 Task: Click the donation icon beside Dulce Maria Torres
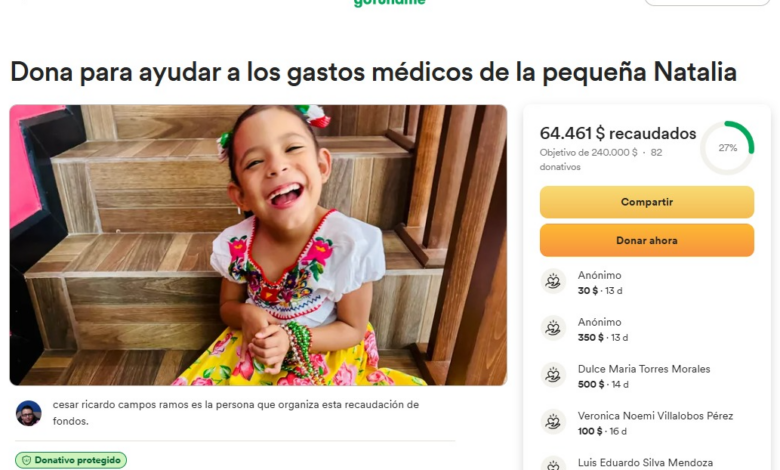(553, 375)
